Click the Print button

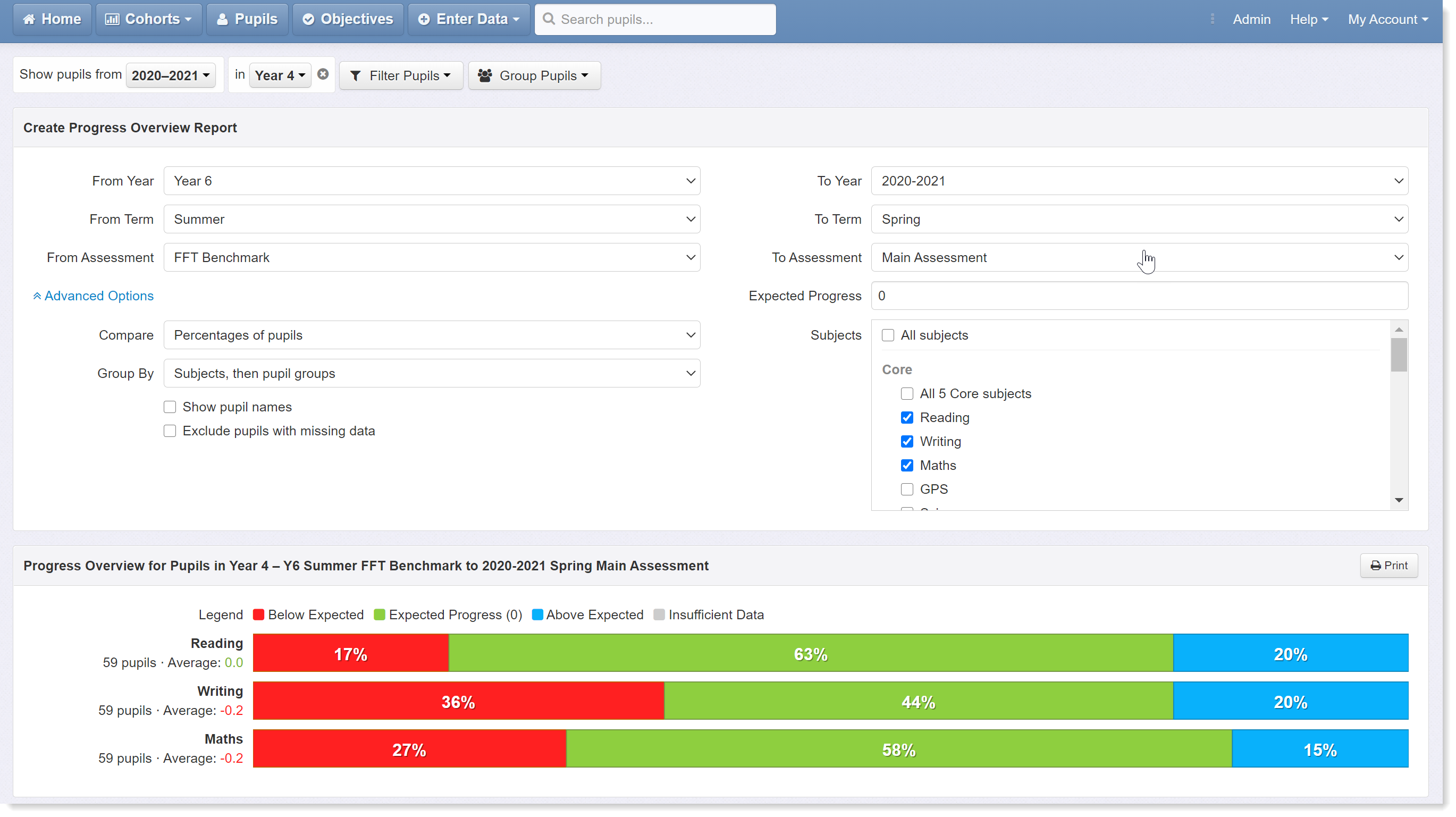pos(1388,566)
